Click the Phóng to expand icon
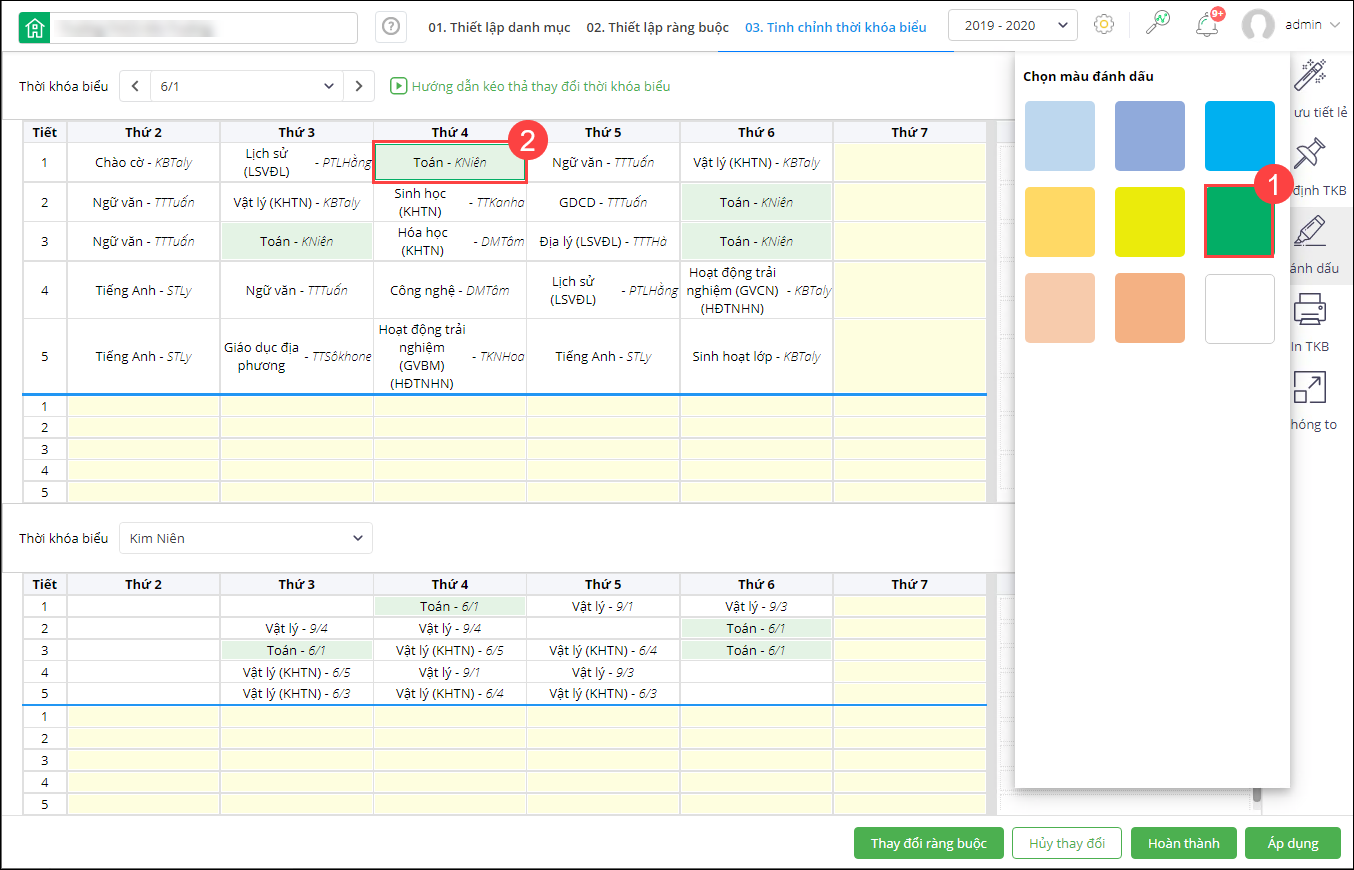The width and height of the screenshot is (1354, 870). click(1310, 388)
